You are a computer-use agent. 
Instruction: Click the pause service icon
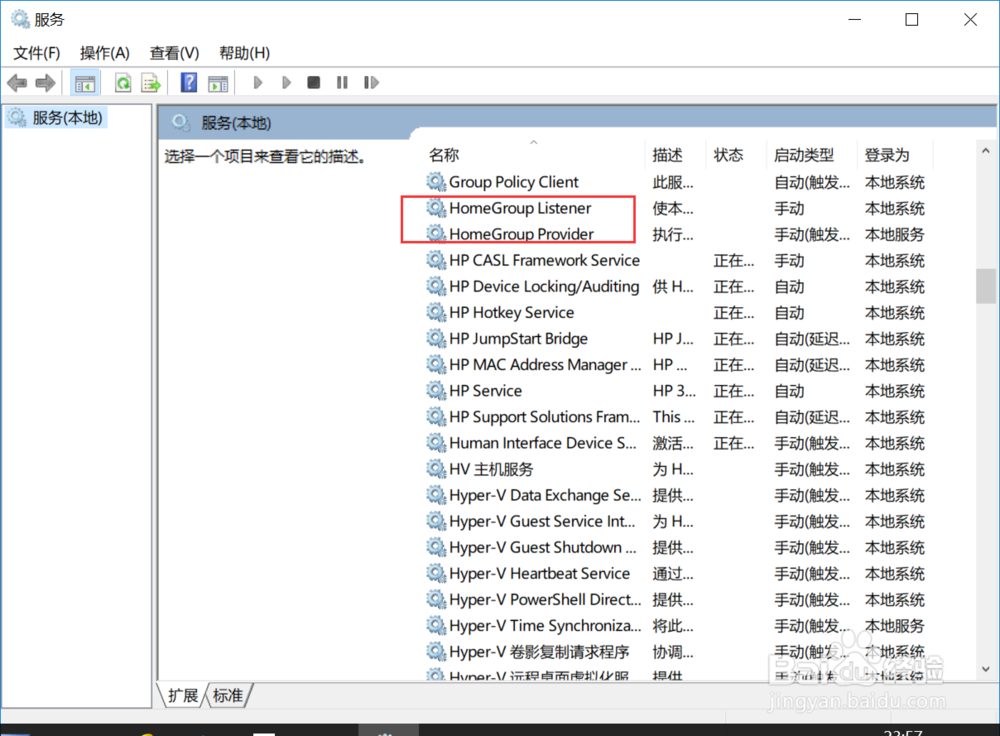(x=341, y=82)
